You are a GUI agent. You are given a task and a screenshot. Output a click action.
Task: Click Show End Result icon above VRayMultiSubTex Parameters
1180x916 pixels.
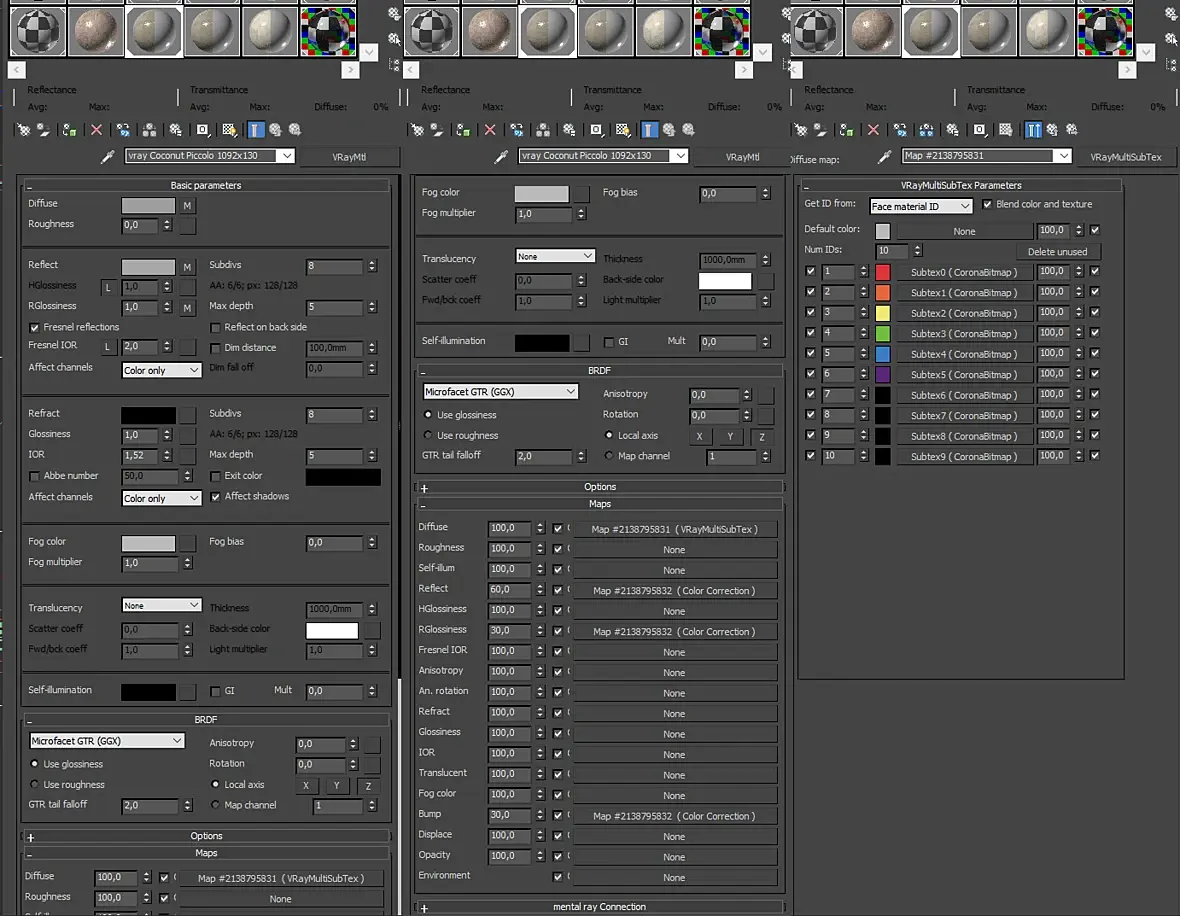[x=1034, y=129]
